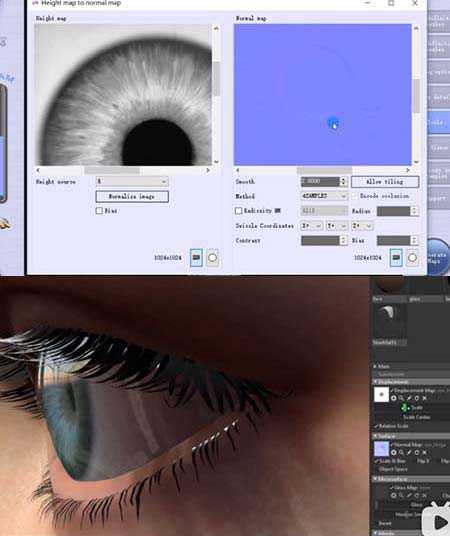This screenshot has width=450, height=536.
Task: Open the Method dropdown
Action: (x=324, y=196)
